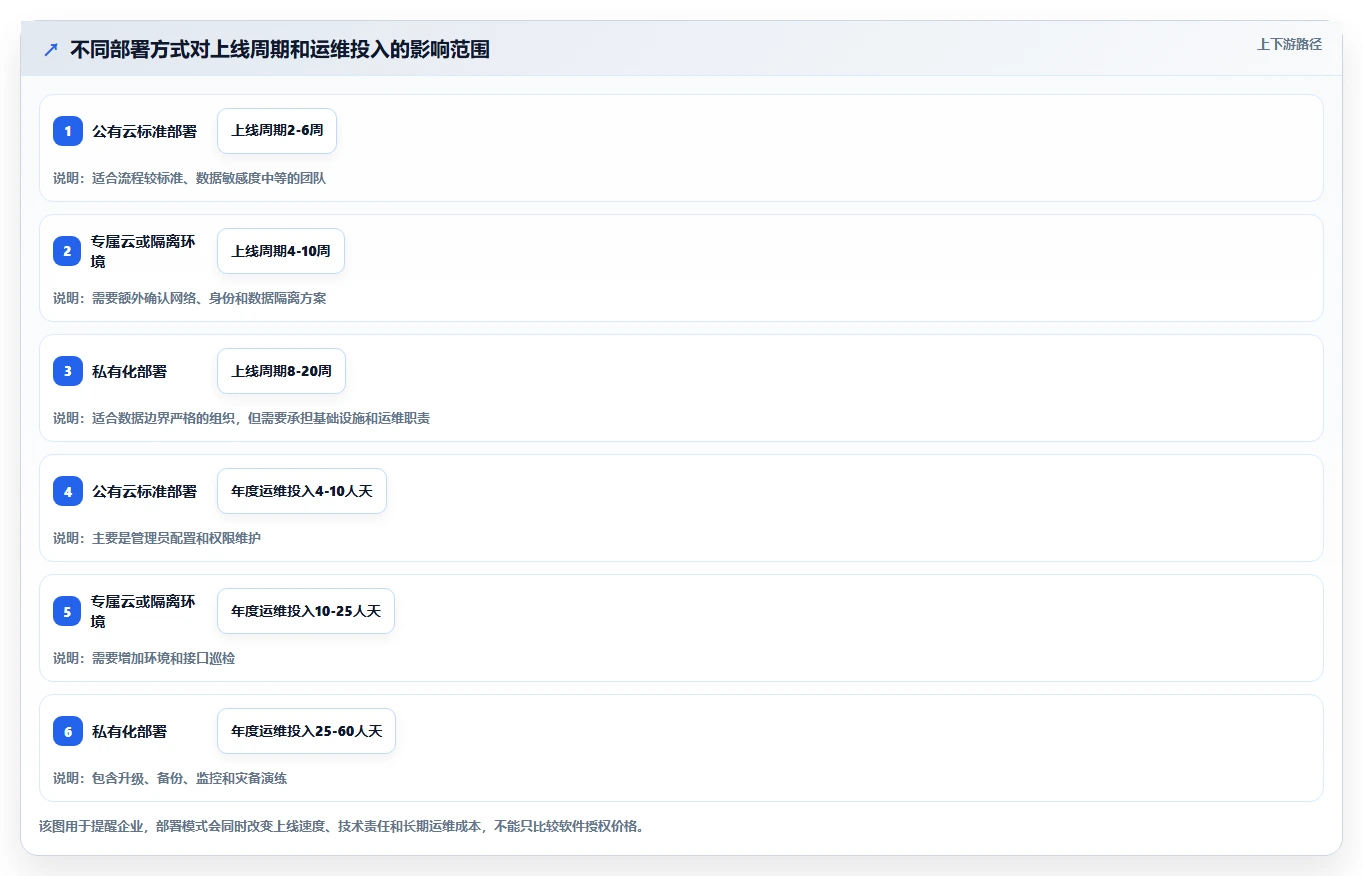
Task: Click 公有云标准部署 label in row 4
Action: [145, 491]
